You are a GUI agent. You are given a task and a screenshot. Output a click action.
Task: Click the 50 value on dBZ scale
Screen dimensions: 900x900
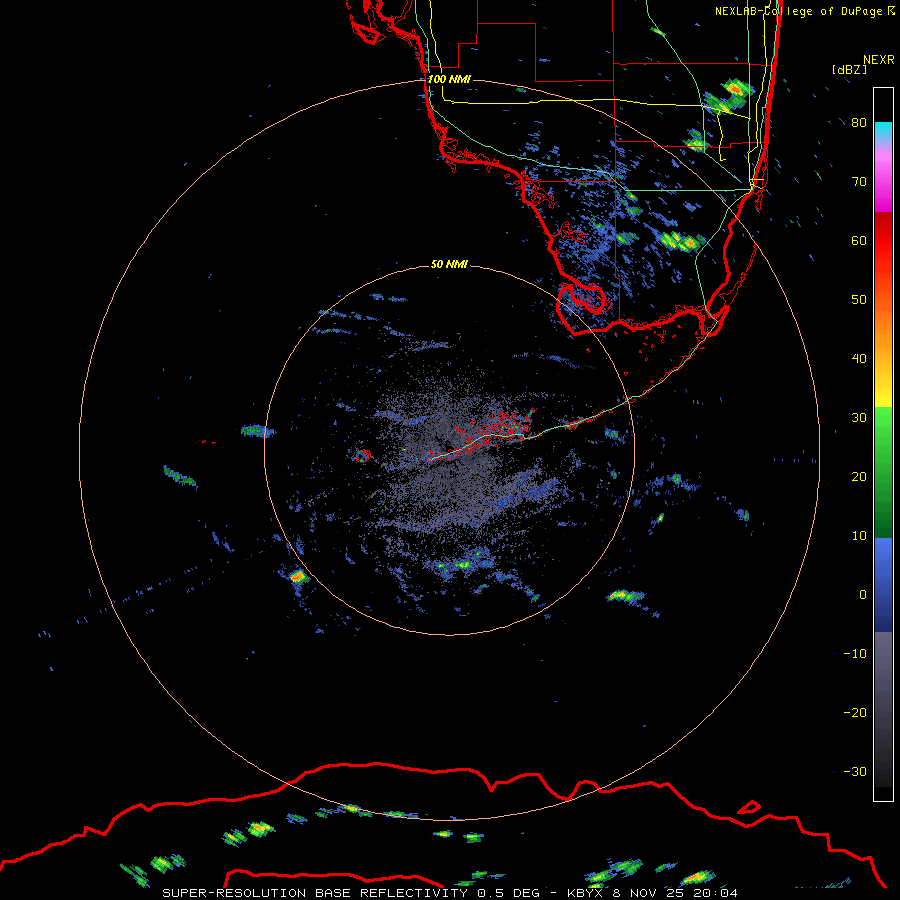(x=859, y=300)
